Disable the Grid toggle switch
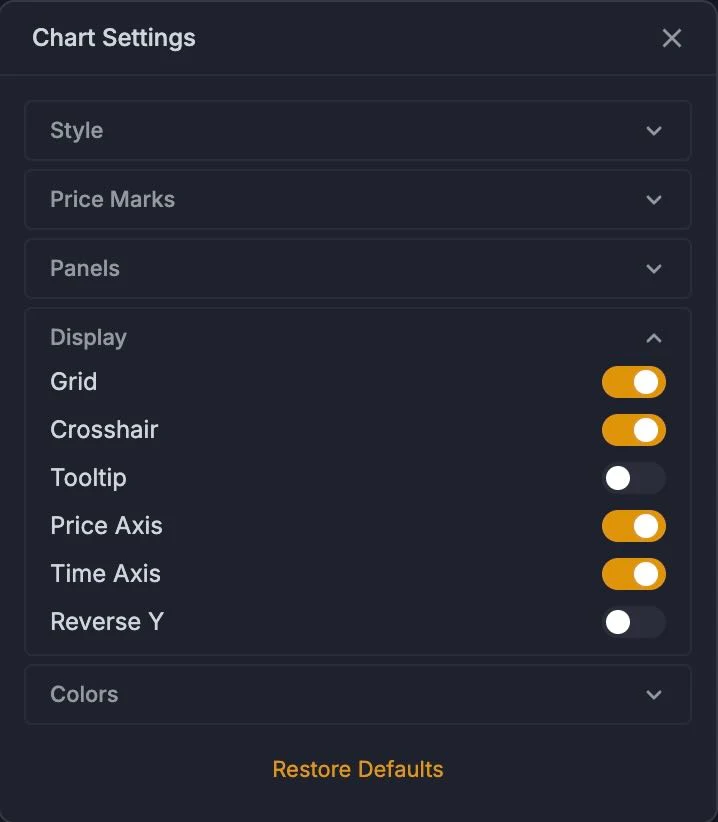This screenshot has width=718, height=822. [x=634, y=382]
